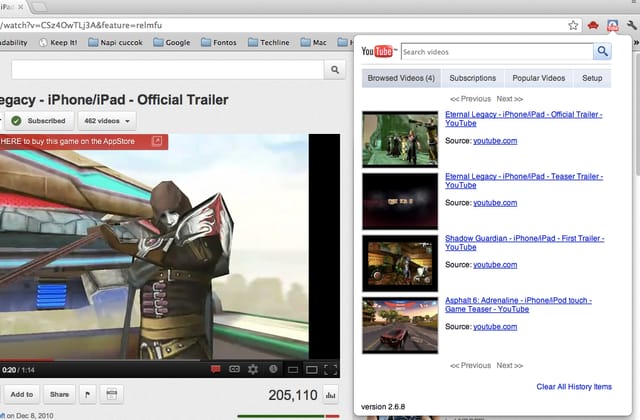This screenshot has width=640, height=420.
Task: Click the video progress bar
Action: click(x=170, y=360)
